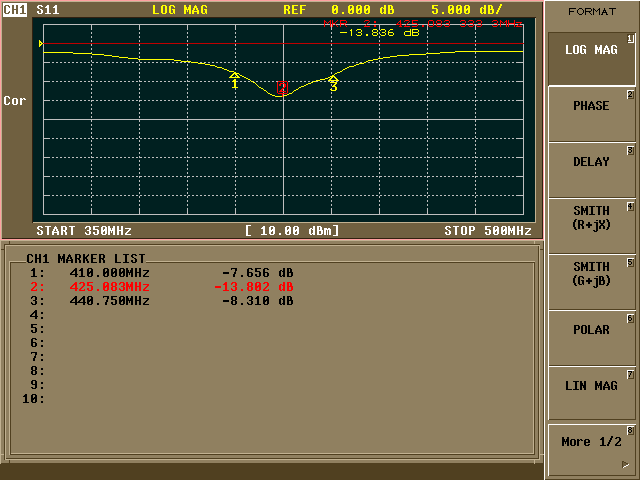This screenshot has height=480, width=640.
Task: Click red marker 2 on the trace
Action: point(282,87)
